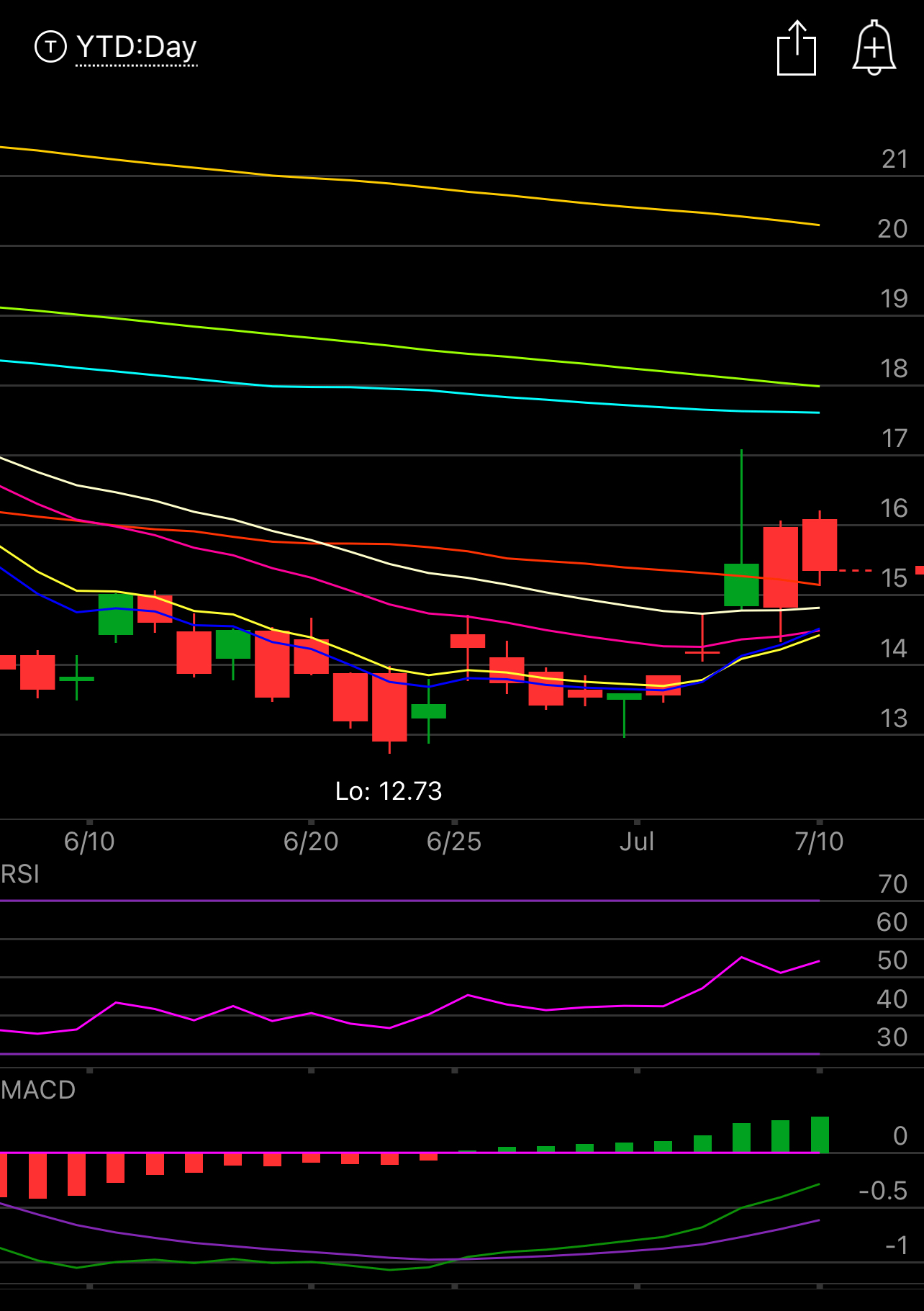Tap the MACD -0.5 scale label
The width and height of the screenshot is (924, 1311).
point(883,1191)
